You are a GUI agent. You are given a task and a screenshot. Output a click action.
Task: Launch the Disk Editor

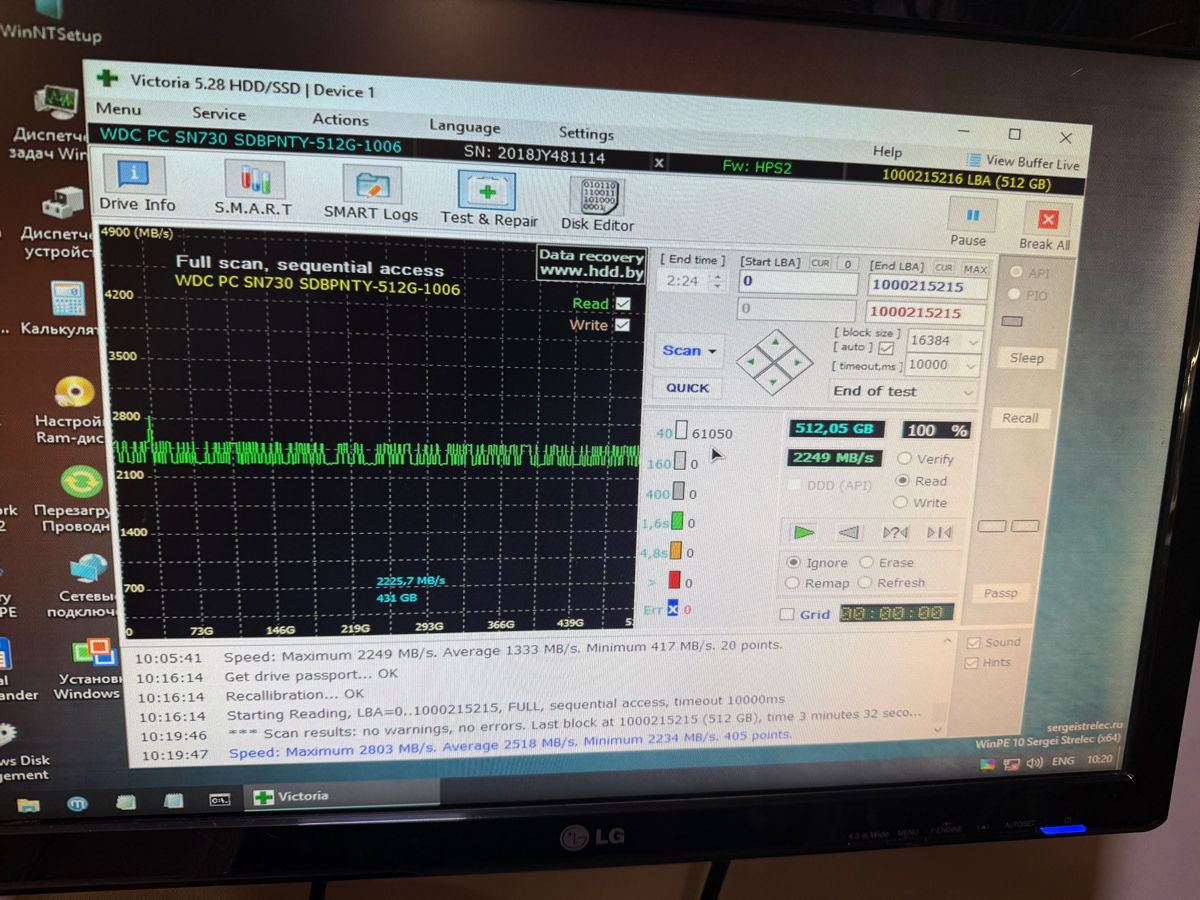pos(597,204)
